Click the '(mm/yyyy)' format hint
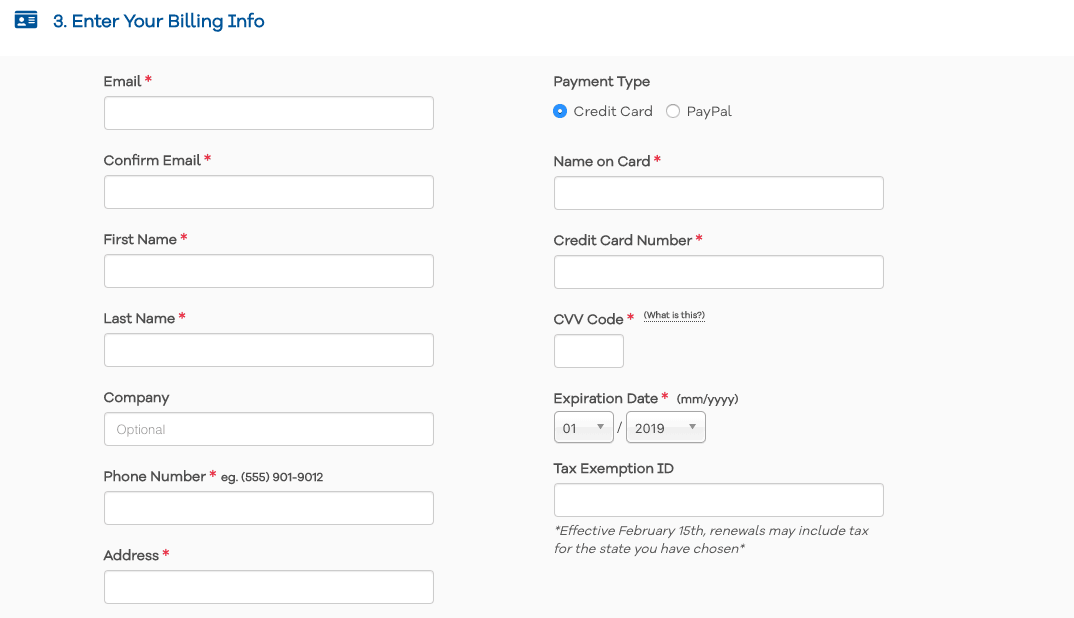 tap(708, 399)
